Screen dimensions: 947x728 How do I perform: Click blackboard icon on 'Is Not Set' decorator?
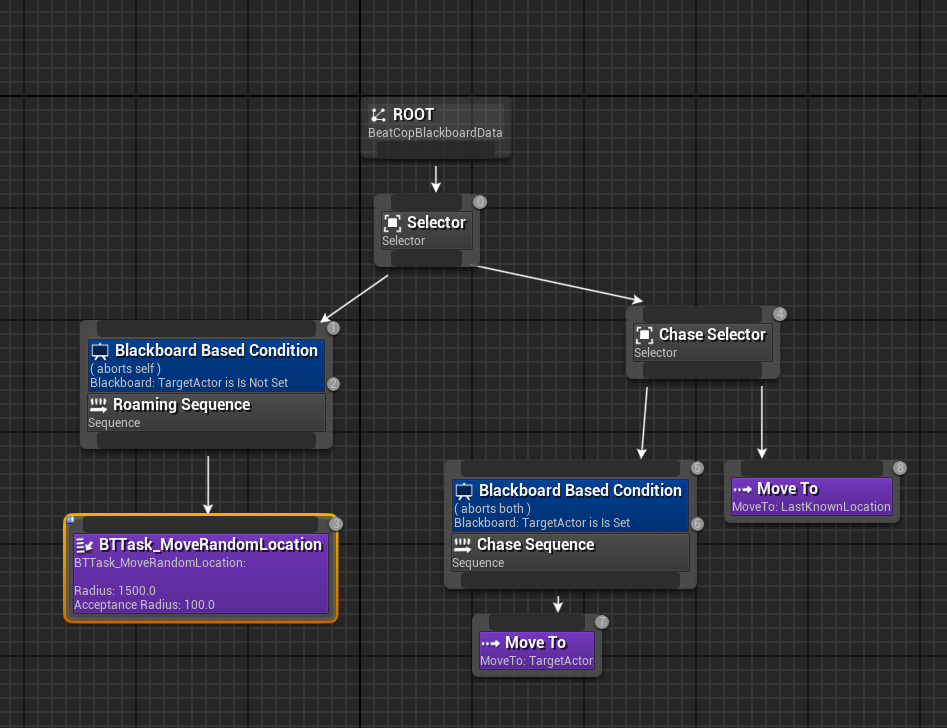(x=100, y=351)
